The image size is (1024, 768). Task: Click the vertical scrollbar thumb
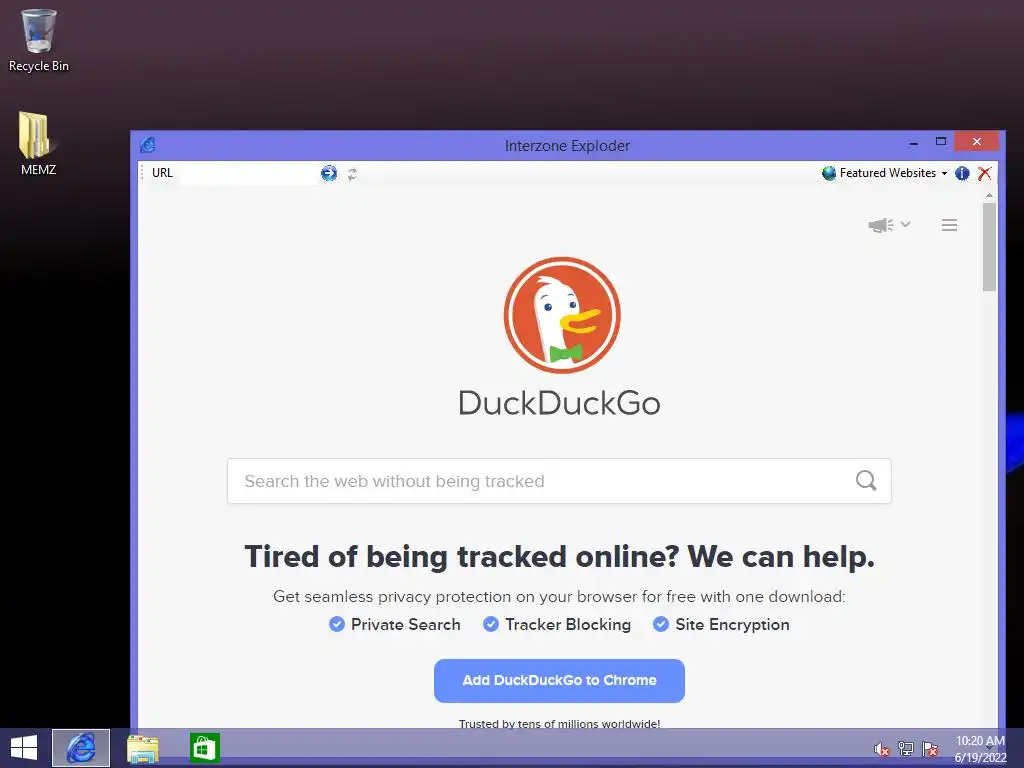[989, 247]
